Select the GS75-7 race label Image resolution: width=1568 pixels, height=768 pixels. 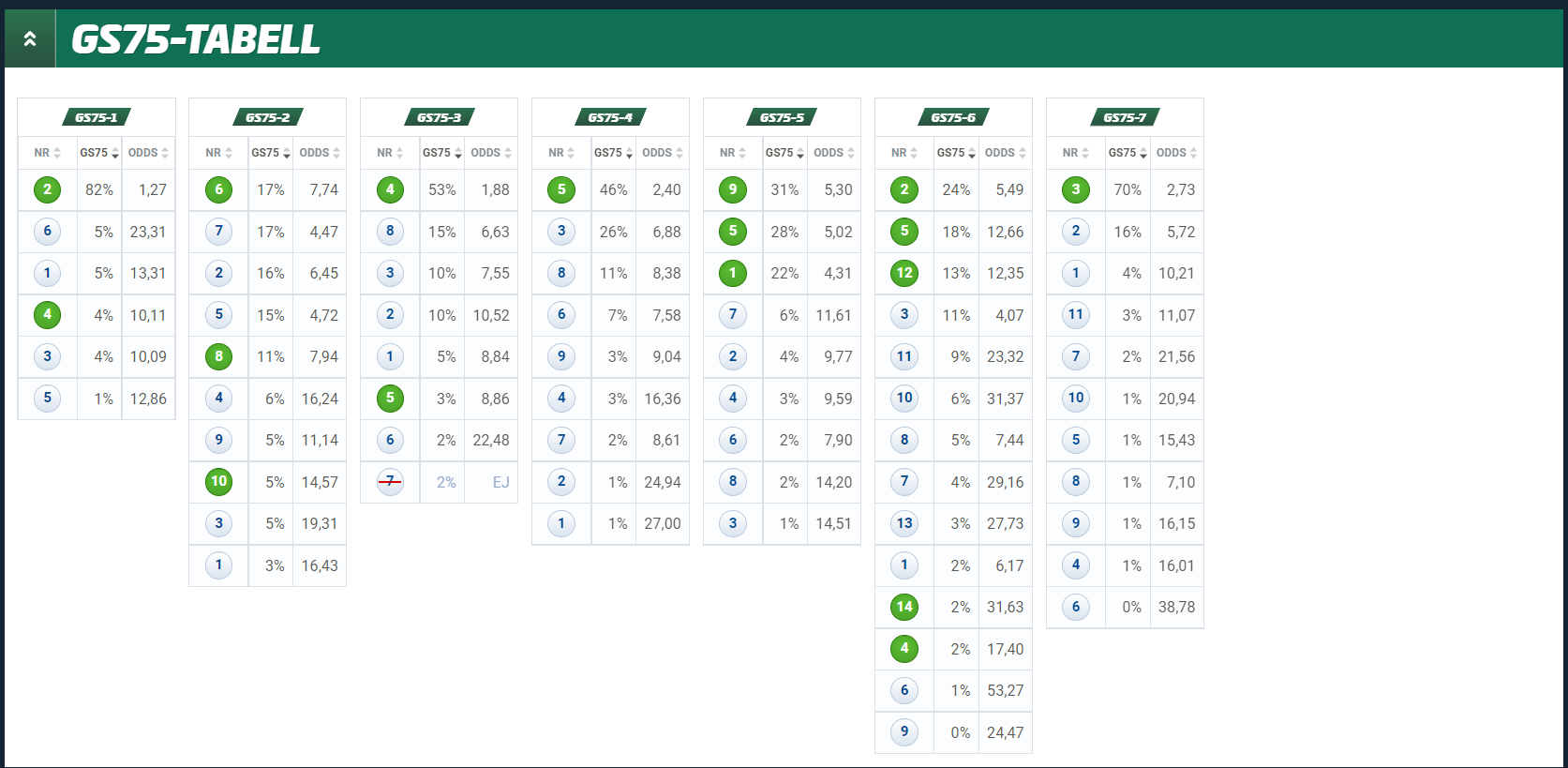pos(1125,117)
